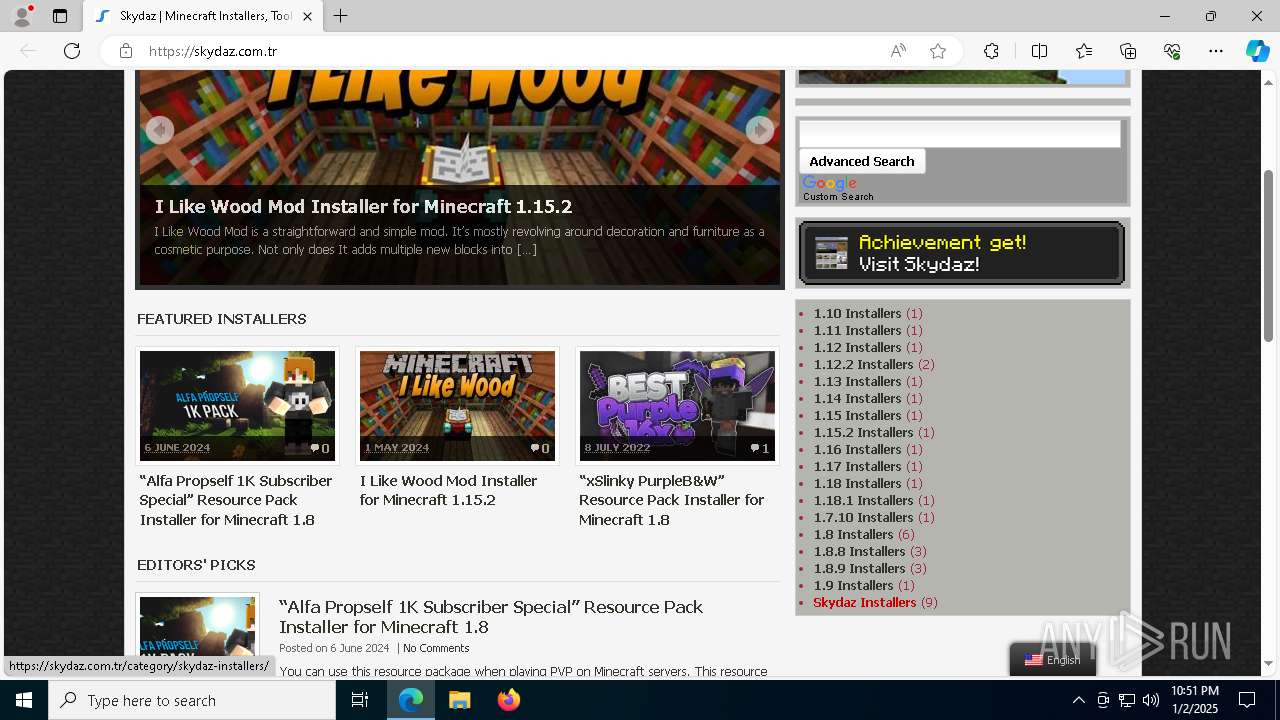Open the tab actions menu icon

pos(60,16)
